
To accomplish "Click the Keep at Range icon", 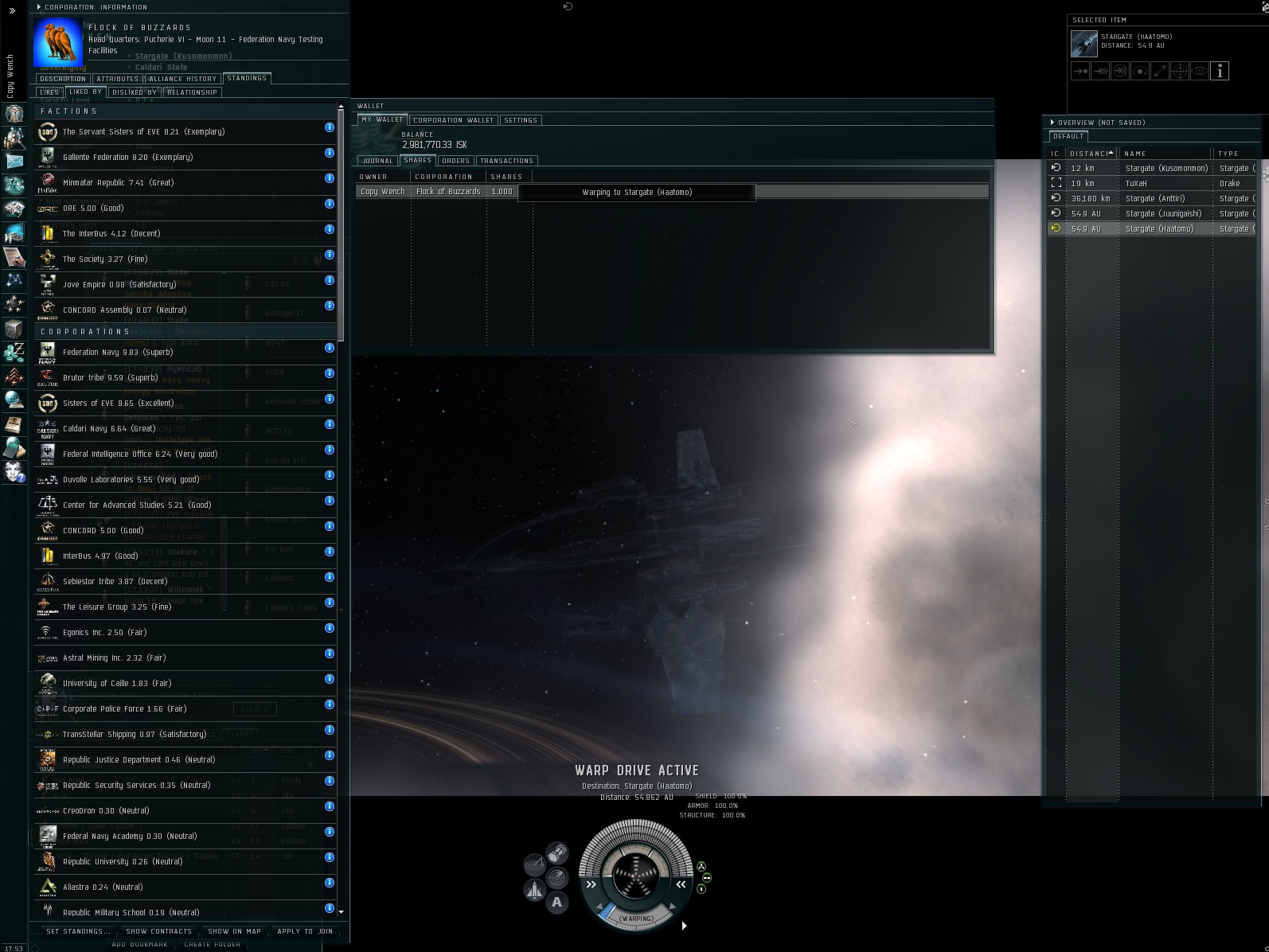I will click(1160, 71).
